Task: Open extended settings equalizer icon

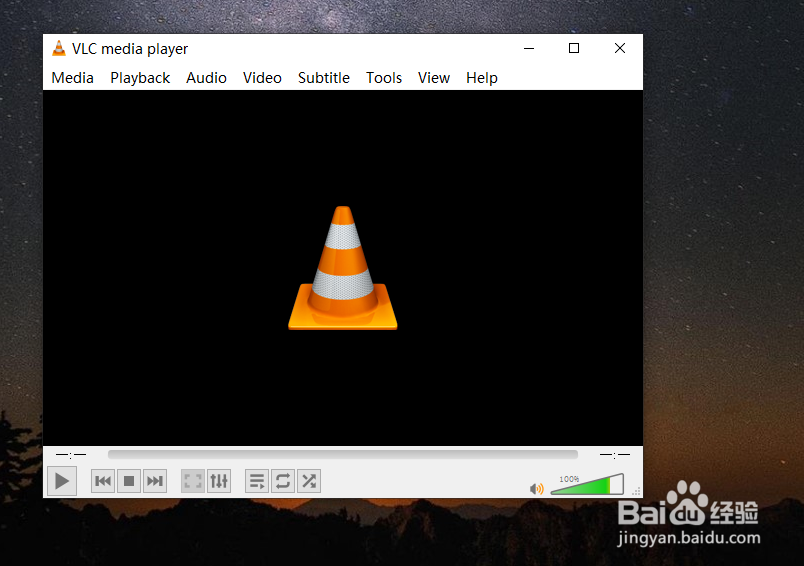Action: coord(219,481)
